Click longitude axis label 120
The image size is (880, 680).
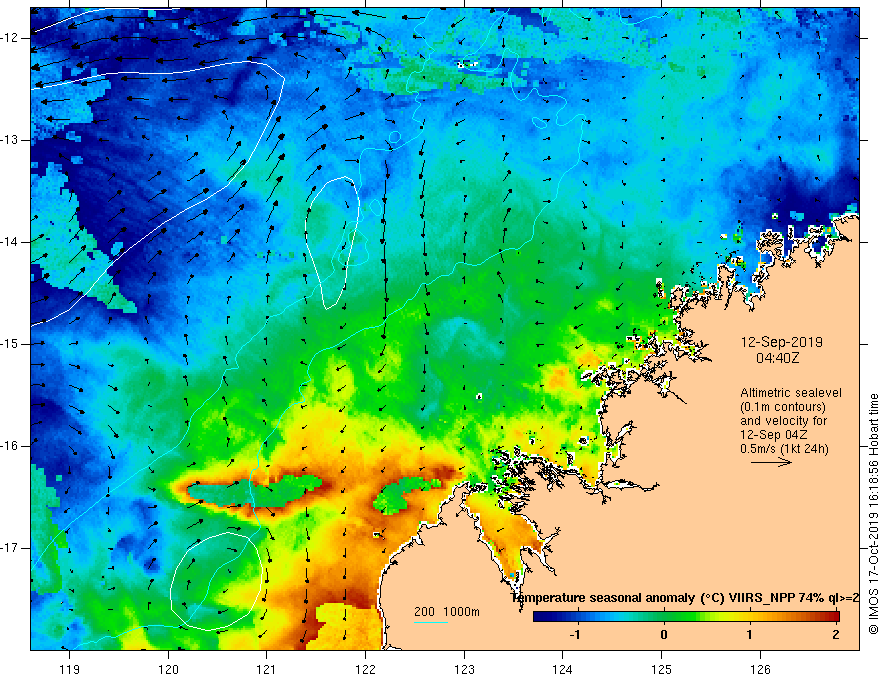click(168, 669)
